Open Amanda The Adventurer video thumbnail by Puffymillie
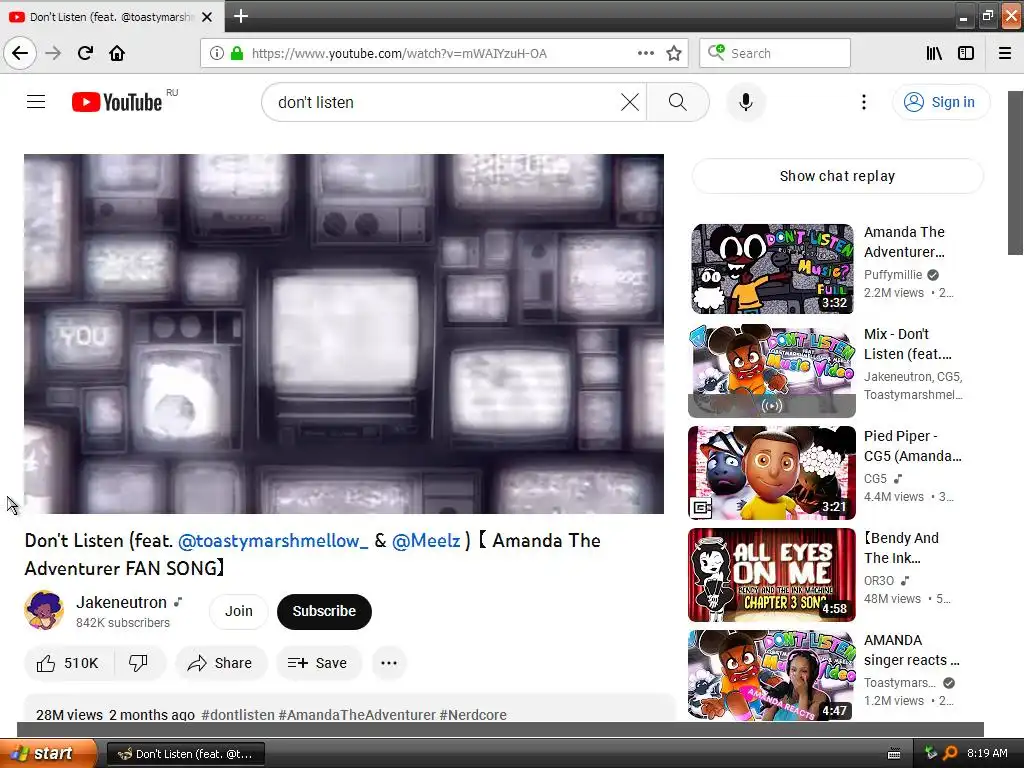The width and height of the screenshot is (1024, 768). 772,268
